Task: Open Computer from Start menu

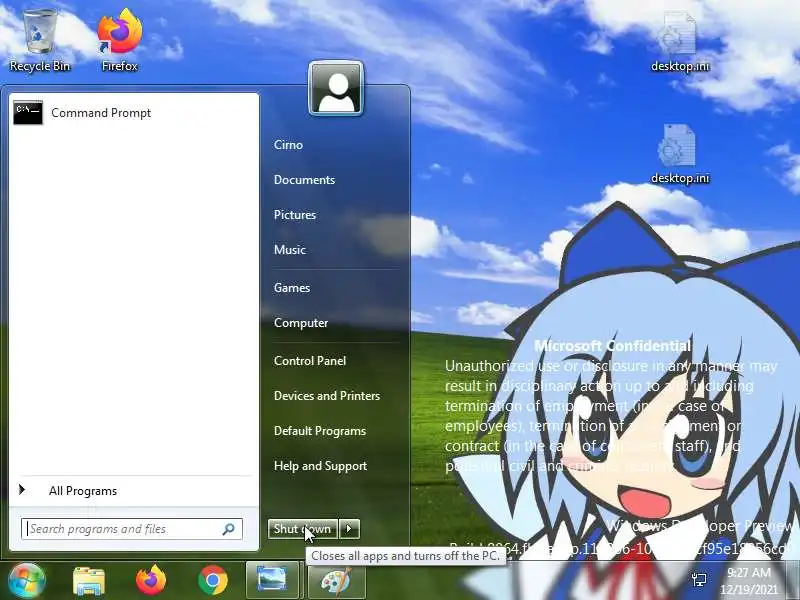Action: pos(301,323)
